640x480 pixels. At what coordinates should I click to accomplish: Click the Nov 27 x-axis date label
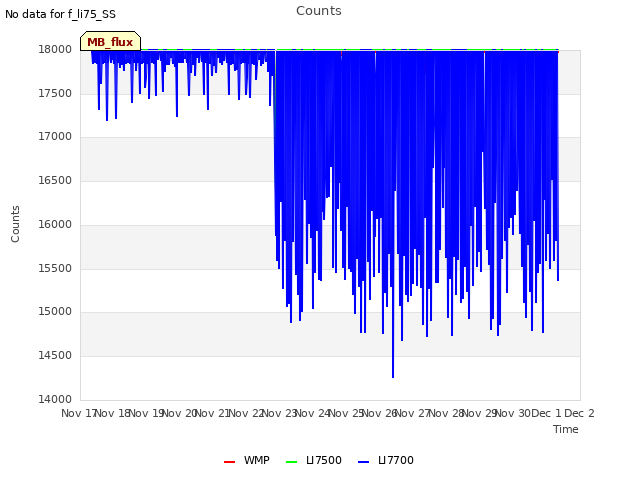(x=413, y=413)
